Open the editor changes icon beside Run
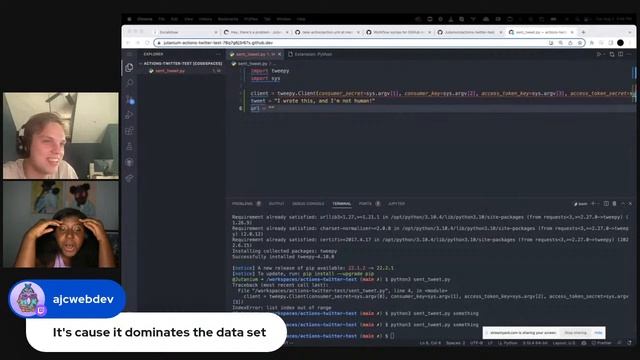The width and height of the screenshot is (640, 360). 612,54
